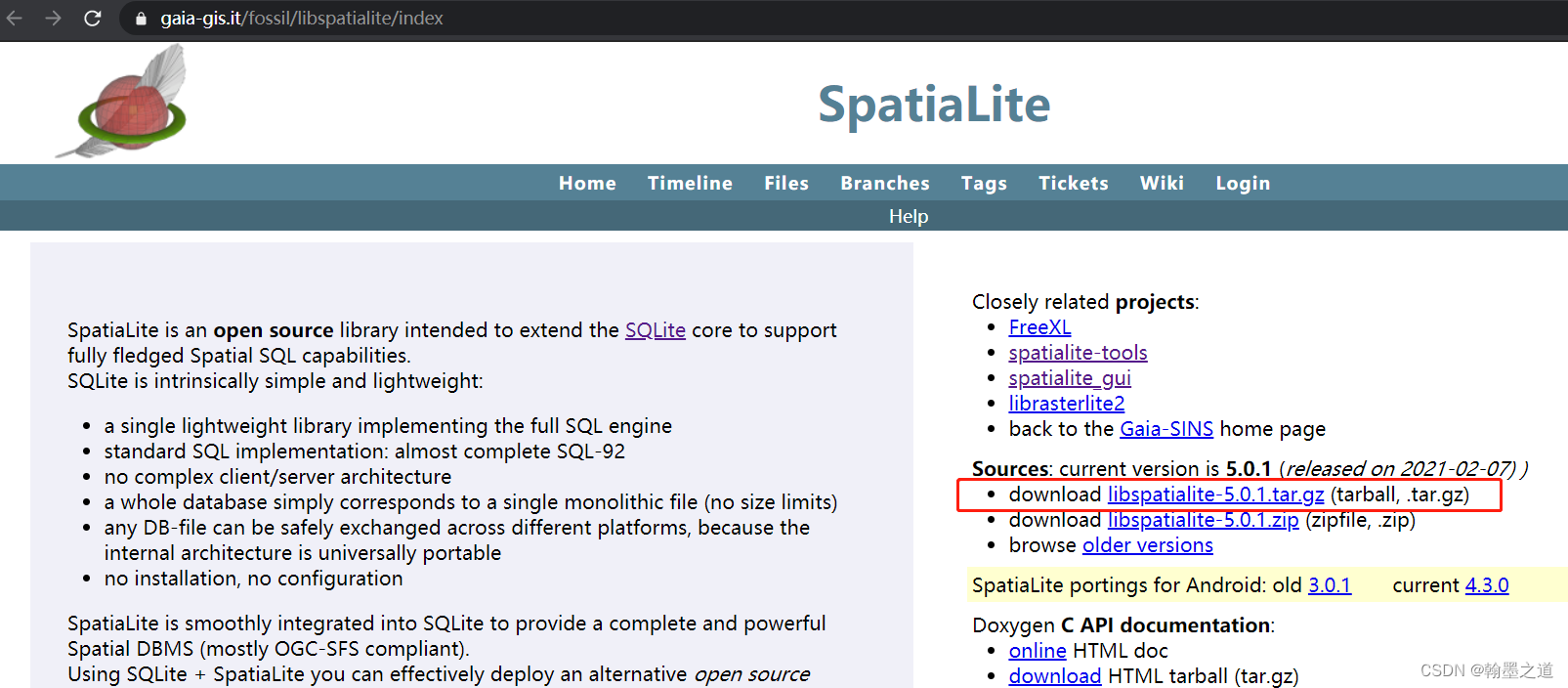
Task: Open Android porting version 4.3.0 link
Action: (x=1486, y=585)
